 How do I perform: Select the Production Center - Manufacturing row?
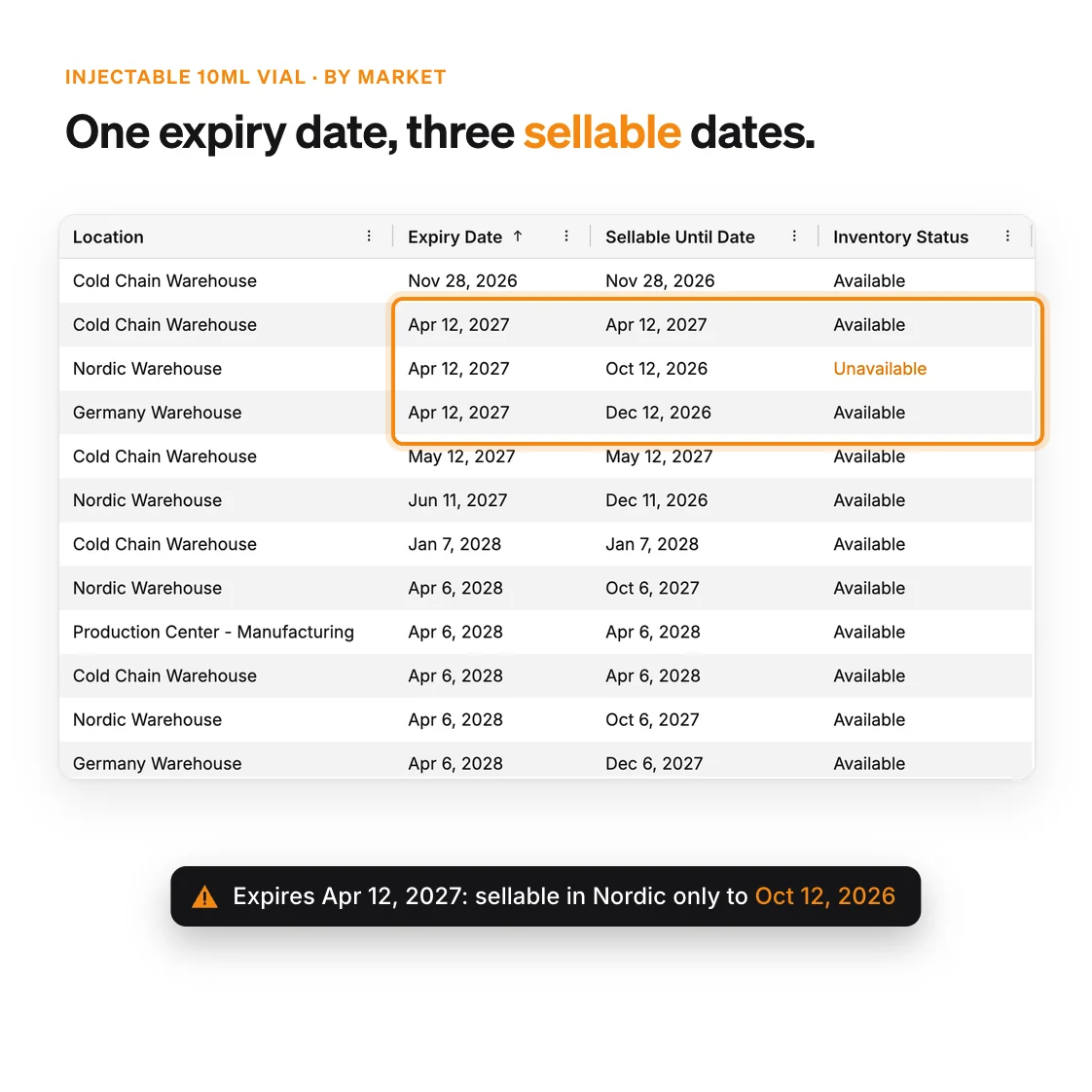(546, 633)
